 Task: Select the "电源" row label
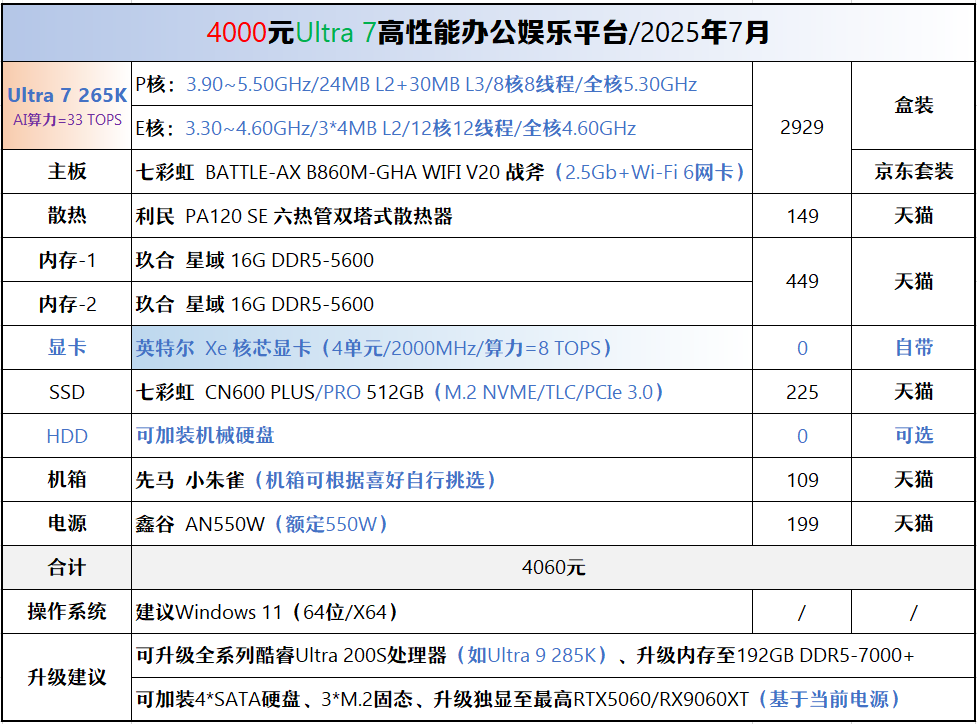(67, 523)
